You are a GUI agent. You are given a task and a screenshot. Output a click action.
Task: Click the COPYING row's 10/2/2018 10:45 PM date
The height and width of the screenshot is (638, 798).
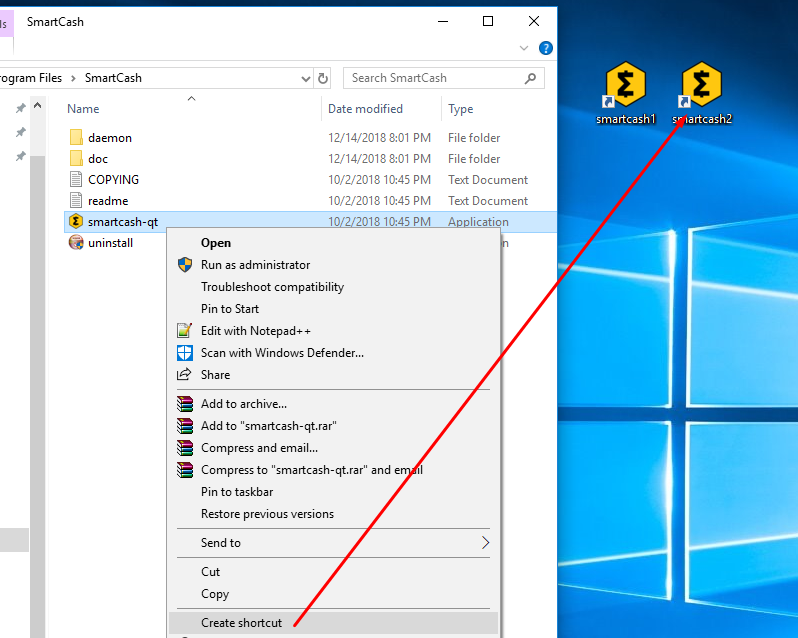tap(379, 180)
